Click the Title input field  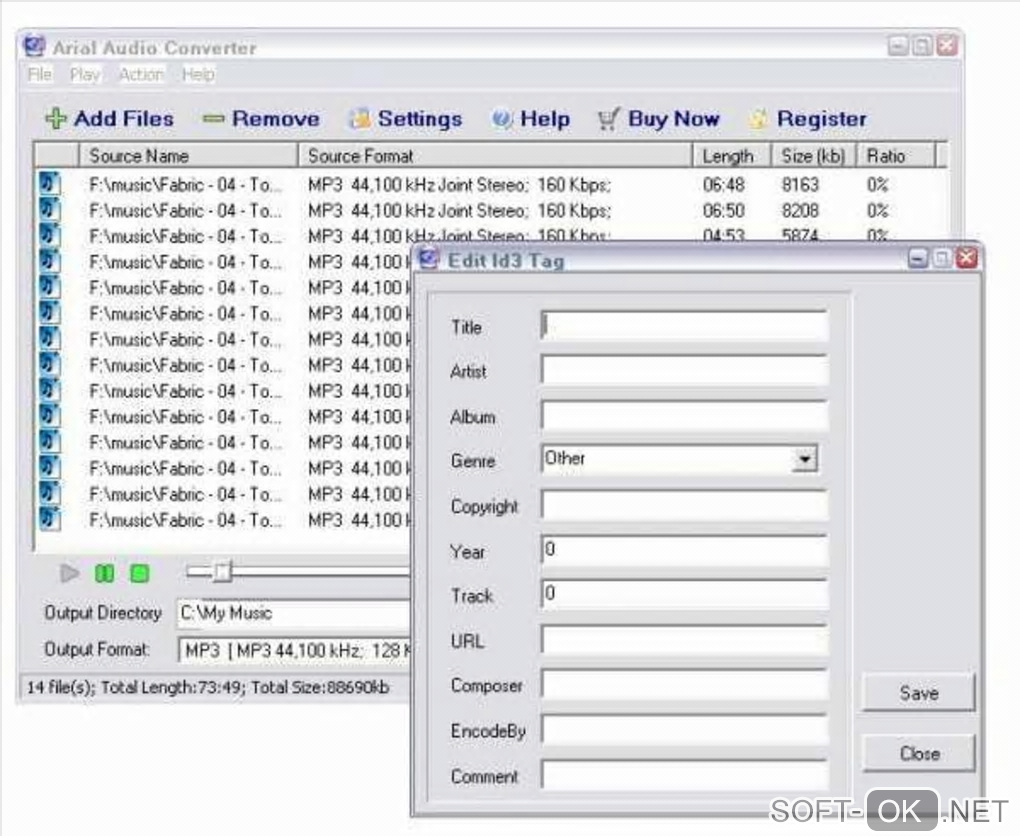pos(684,325)
